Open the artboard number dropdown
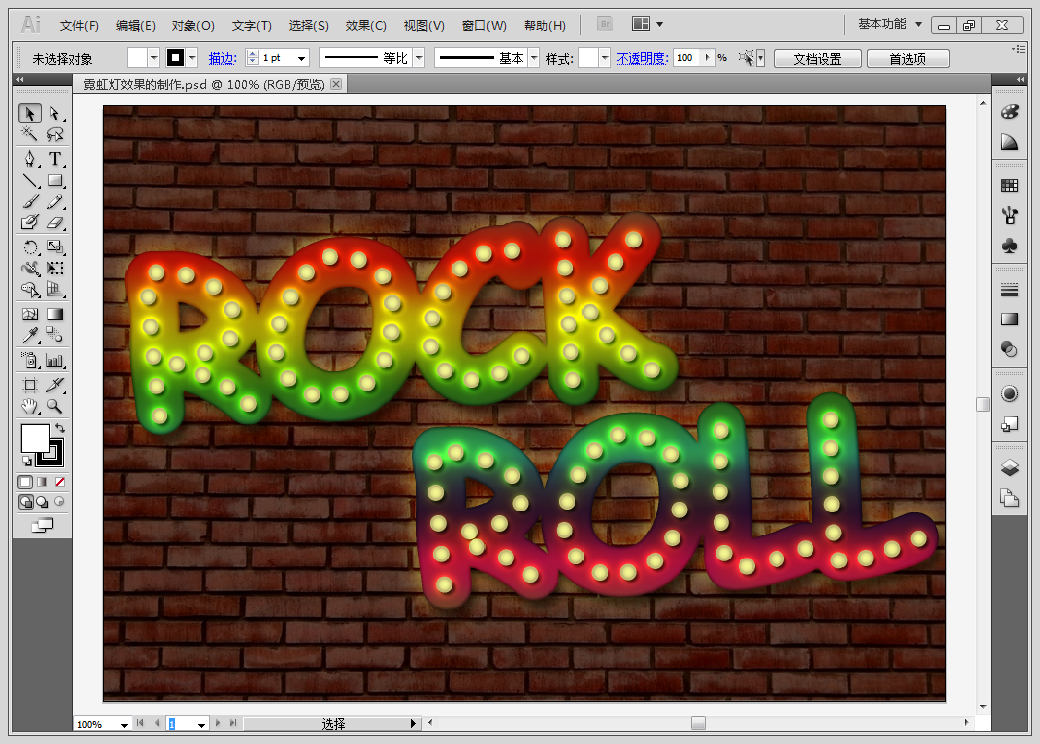The image size is (1040, 744). click(201, 725)
